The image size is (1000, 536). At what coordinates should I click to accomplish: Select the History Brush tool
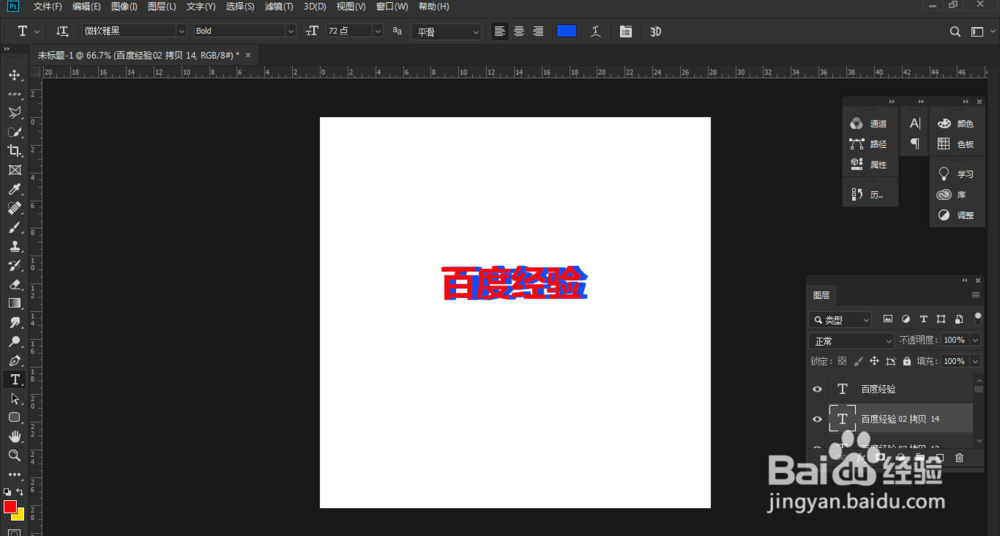click(15, 265)
